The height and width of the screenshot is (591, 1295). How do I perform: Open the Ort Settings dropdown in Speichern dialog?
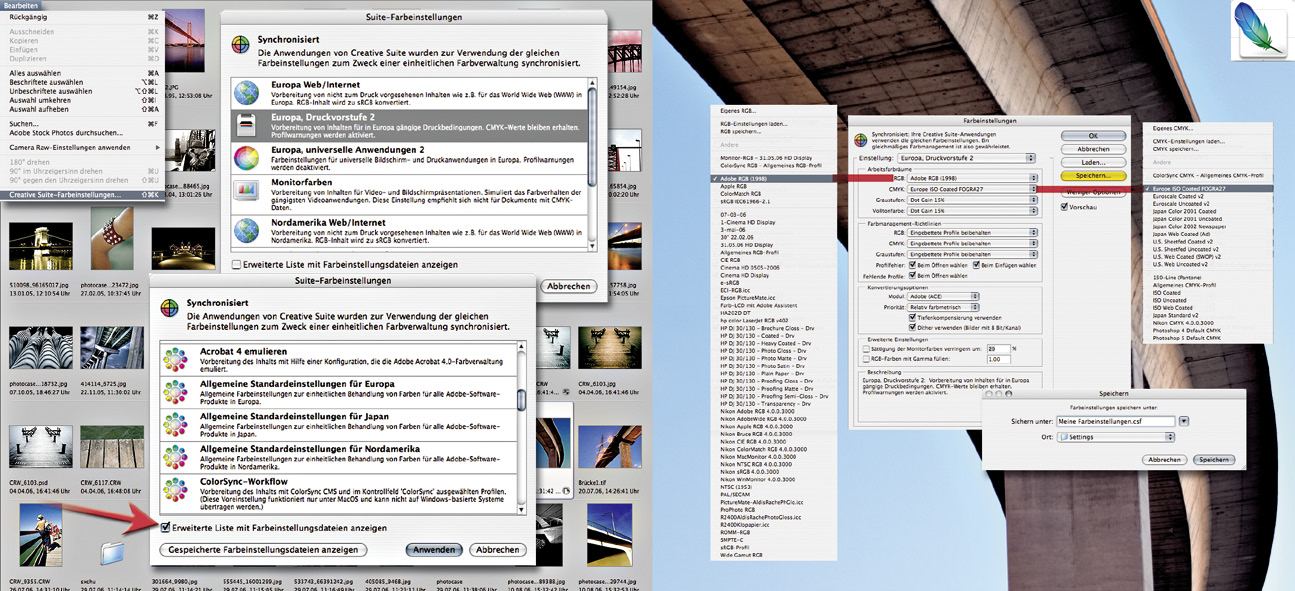pyautogui.click(x=1116, y=437)
